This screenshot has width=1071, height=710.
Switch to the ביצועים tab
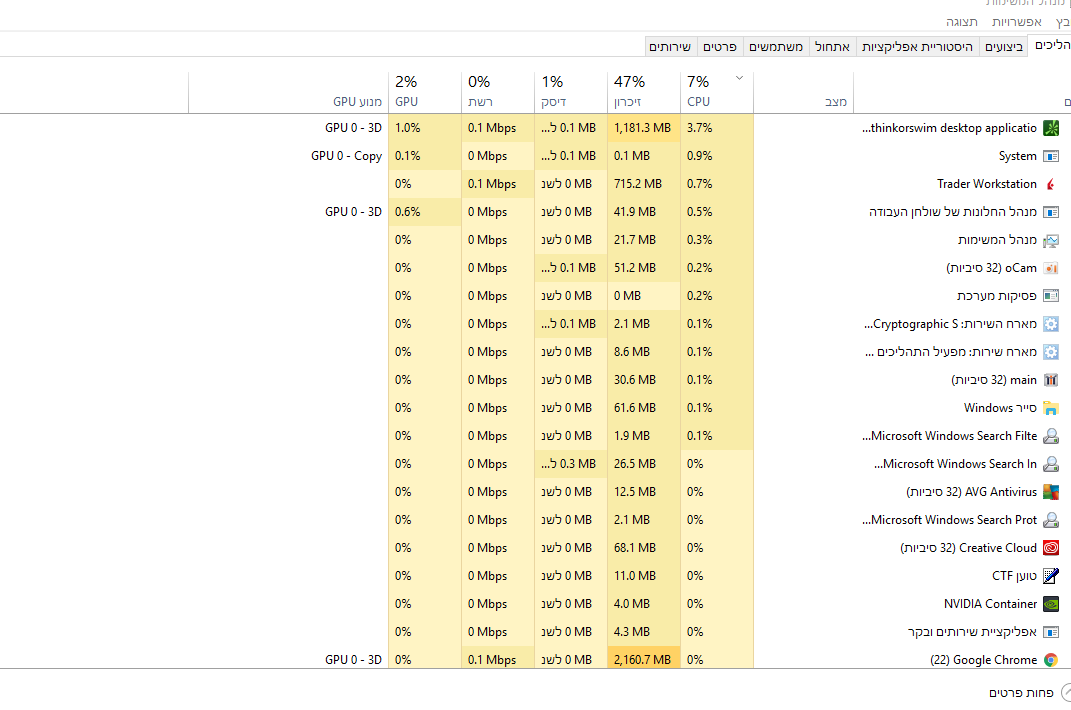[x=1003, y=46]
